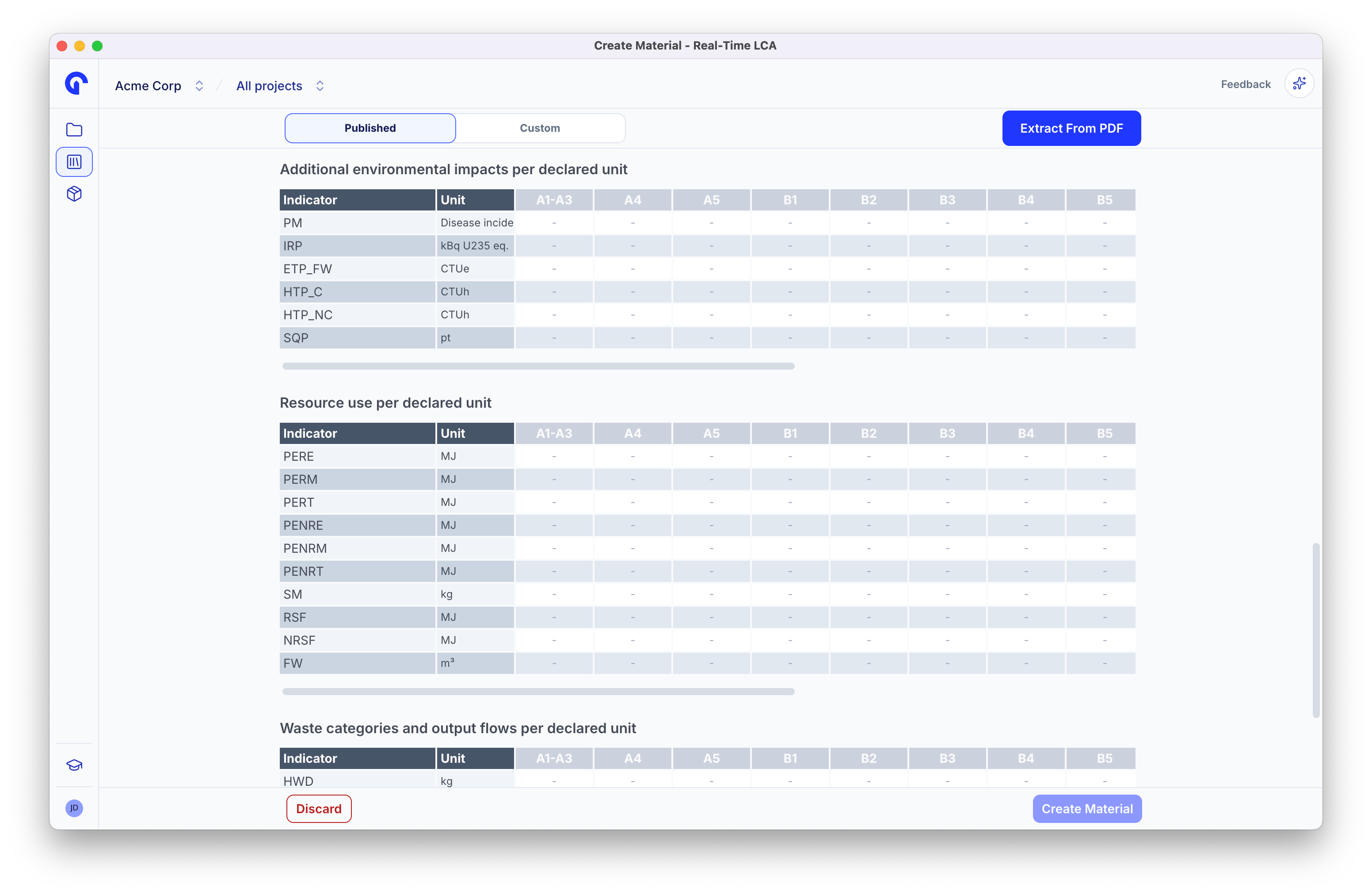Click the HTP_C indicator label
The width and height of the screenshot is (1372, 895).
tap(303, 292)
